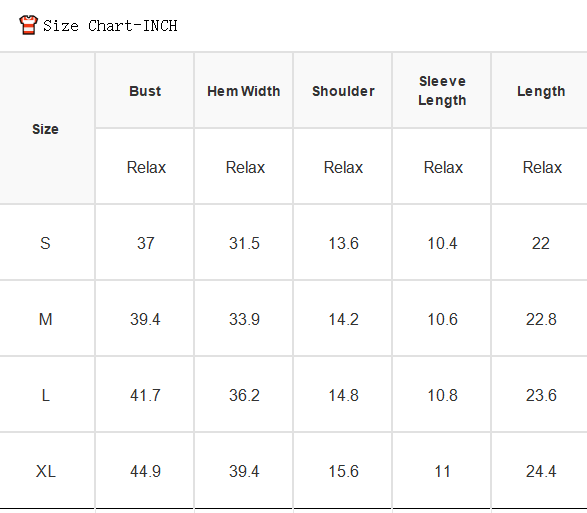Click the XL size row label
The height and width of the screenshot is (513, 587).
coord(46,471)
